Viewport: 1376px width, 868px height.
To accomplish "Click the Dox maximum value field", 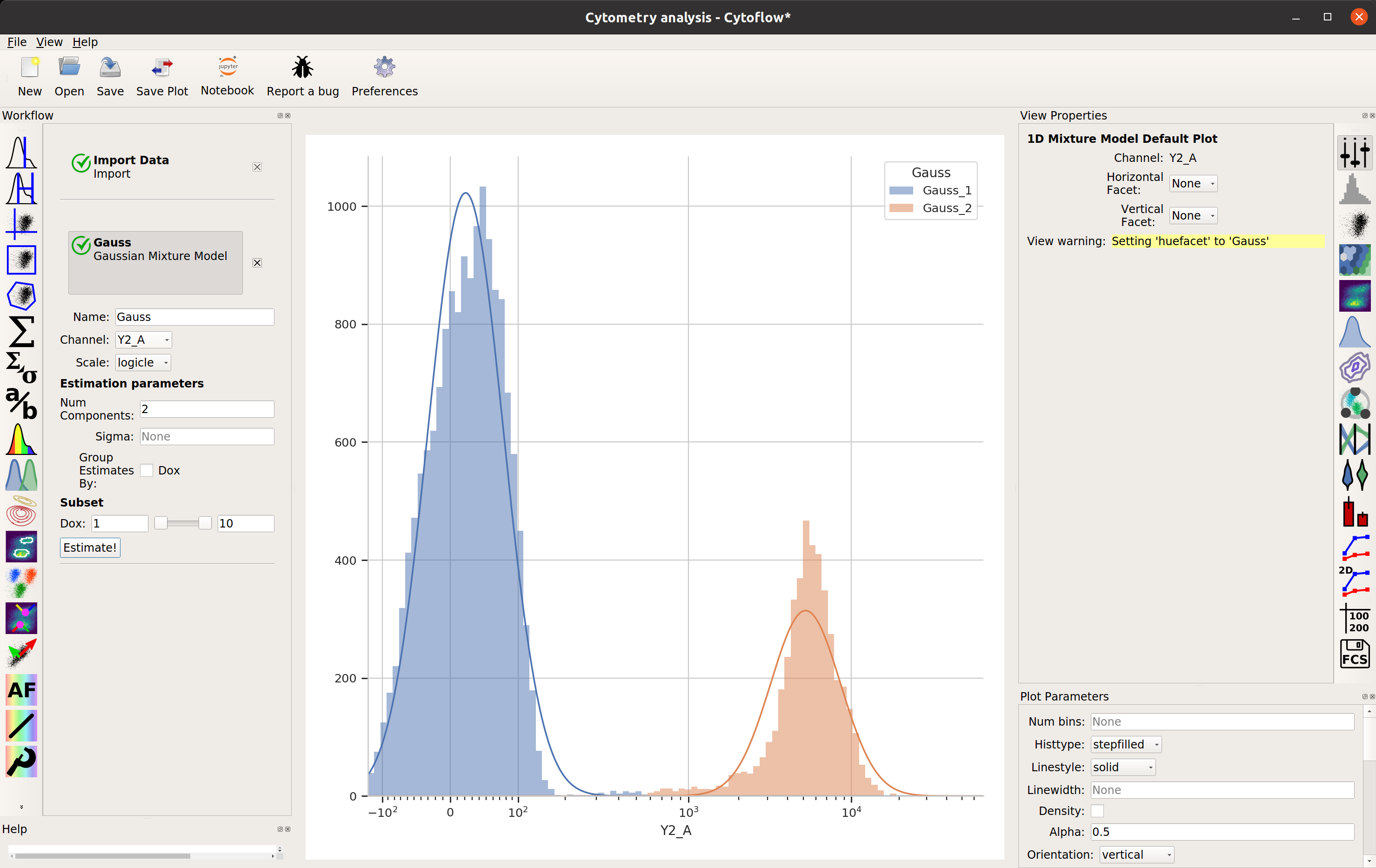I will click(x=246, y=523).
